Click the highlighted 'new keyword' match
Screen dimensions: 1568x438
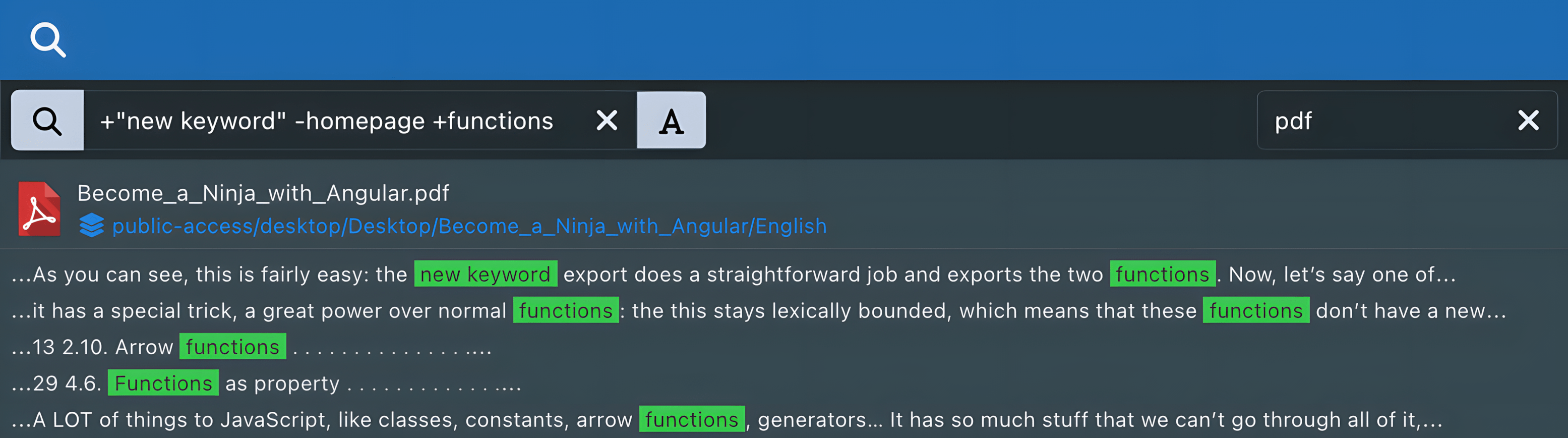[x=485, y=274]
